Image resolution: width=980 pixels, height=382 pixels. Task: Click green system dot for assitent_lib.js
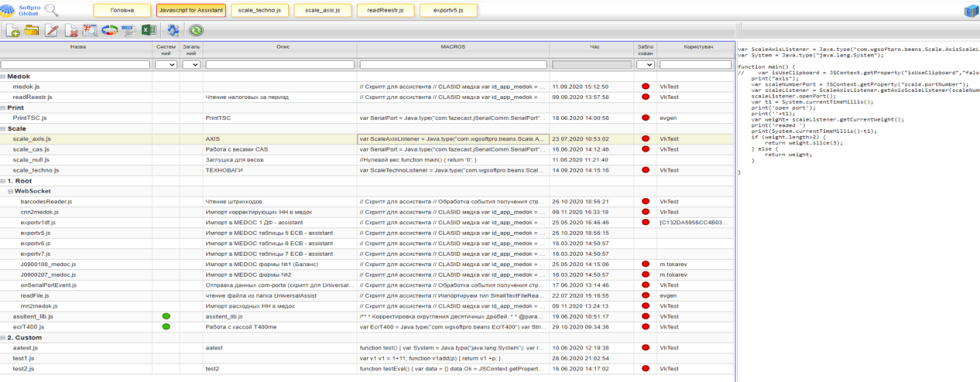[x=166, y=316]
